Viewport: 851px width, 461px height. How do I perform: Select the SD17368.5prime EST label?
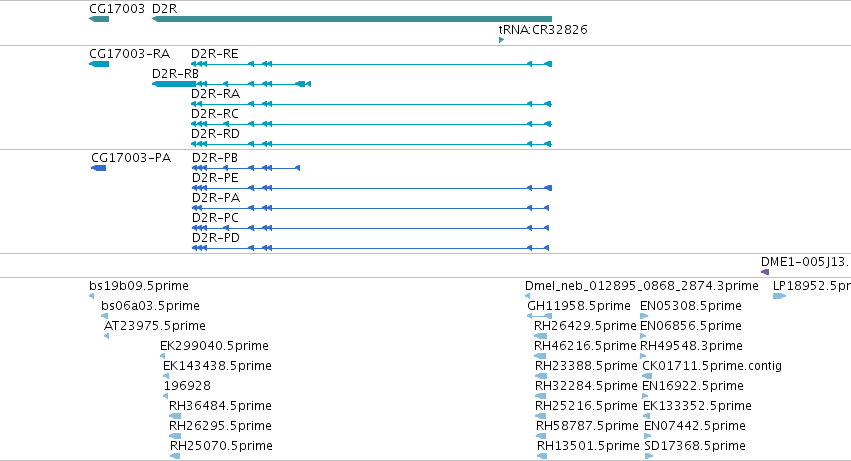[x=695, y=446]
